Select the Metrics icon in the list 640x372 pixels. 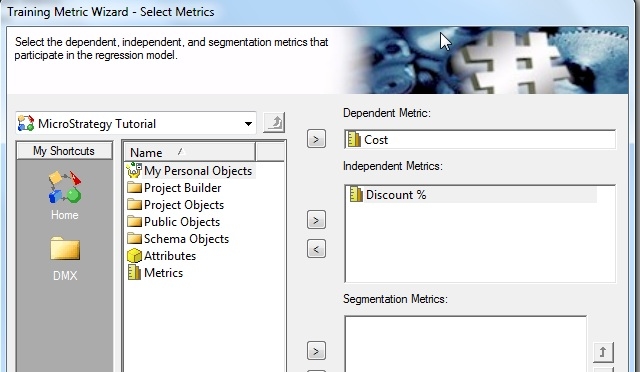coord(133,272)
